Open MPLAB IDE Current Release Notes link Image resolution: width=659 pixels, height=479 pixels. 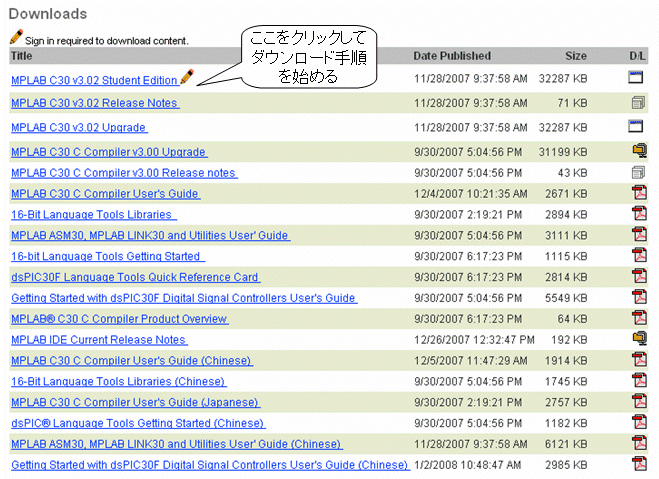click(x=99, y=340)
